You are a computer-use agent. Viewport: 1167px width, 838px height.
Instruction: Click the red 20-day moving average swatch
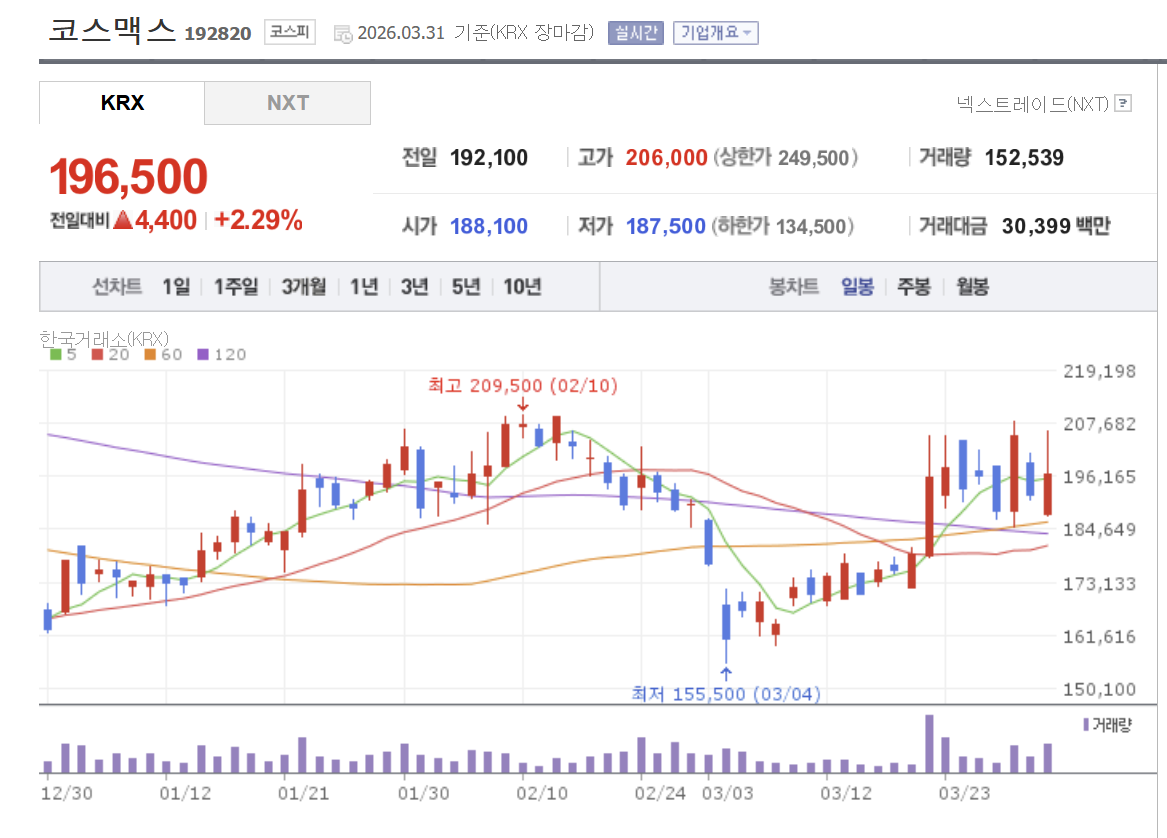coord(97,354)
